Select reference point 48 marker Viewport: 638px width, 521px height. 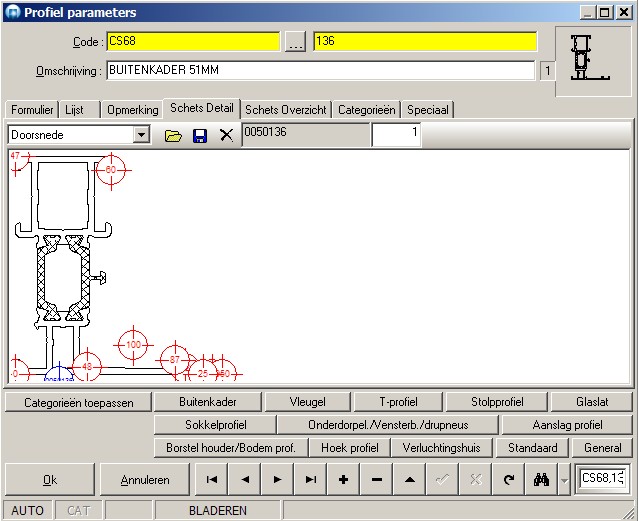pos(87,366)
